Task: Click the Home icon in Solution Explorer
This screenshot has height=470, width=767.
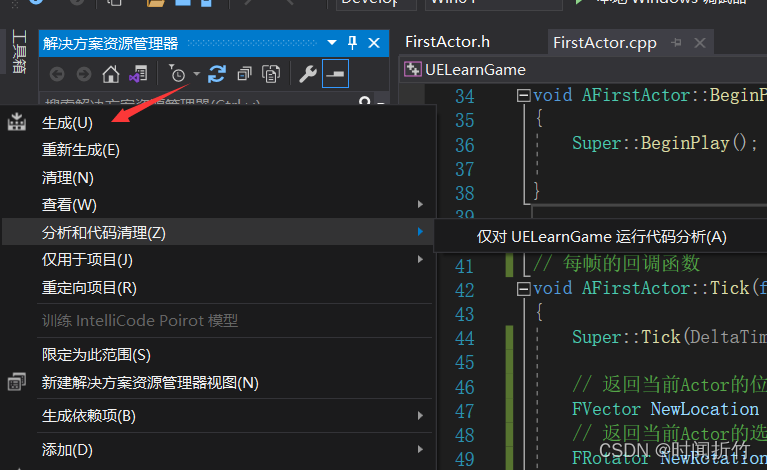Action: tap(111, 74)
